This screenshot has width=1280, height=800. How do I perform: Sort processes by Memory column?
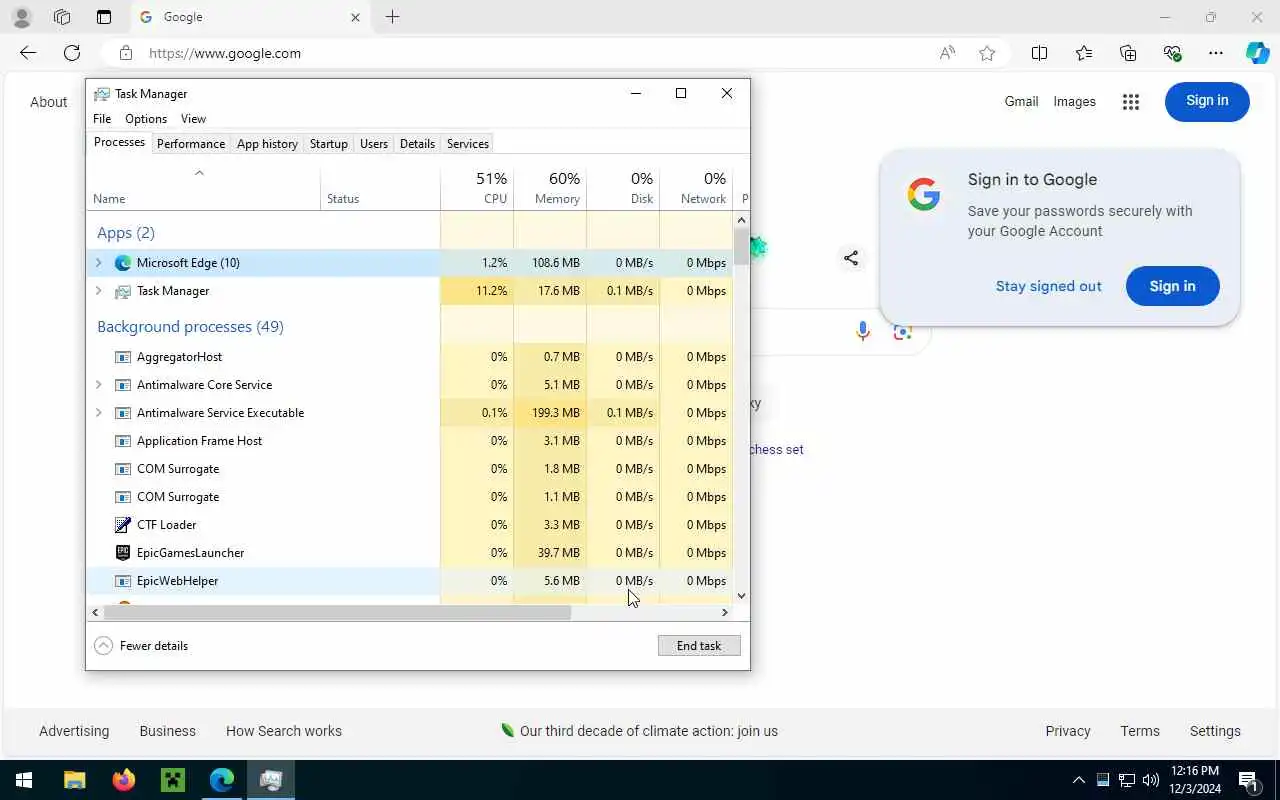550,187
